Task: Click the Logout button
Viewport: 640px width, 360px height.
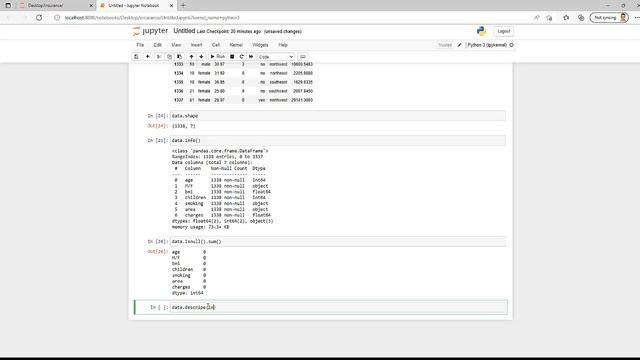Action: tap(504, 31)
